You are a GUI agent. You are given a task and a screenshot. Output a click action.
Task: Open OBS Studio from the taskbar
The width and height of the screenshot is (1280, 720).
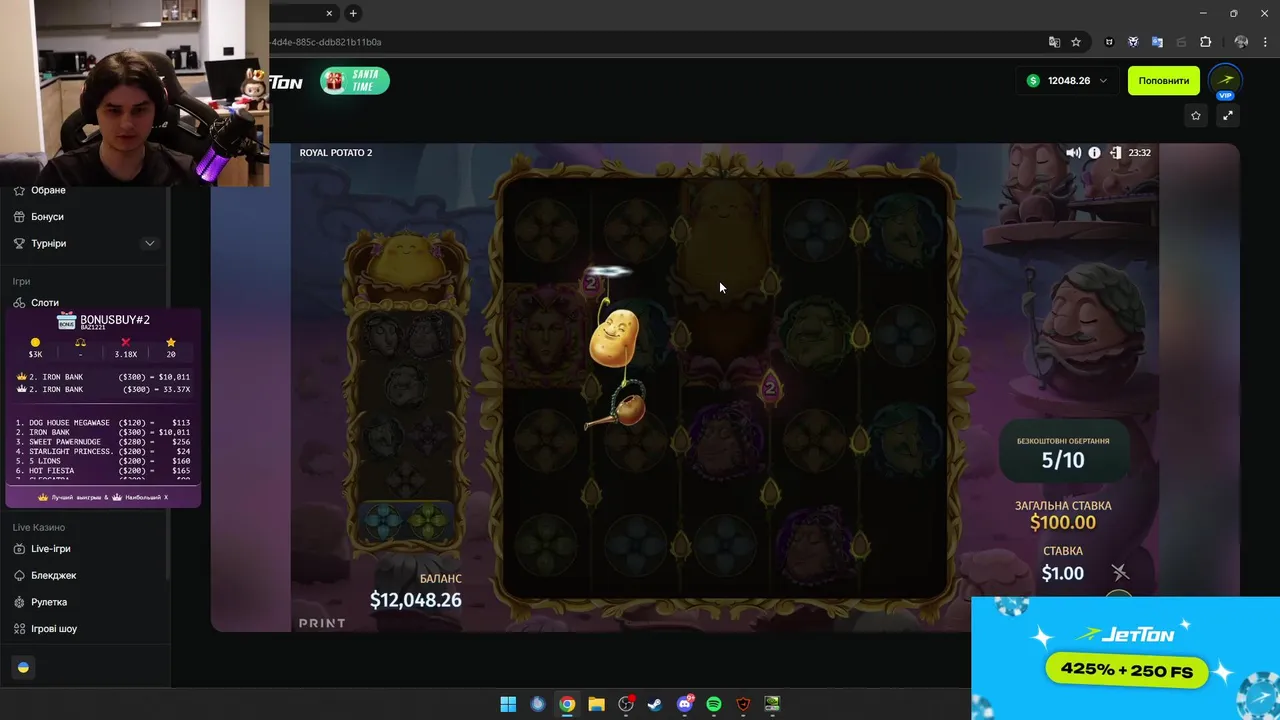[x=626, y=704]
